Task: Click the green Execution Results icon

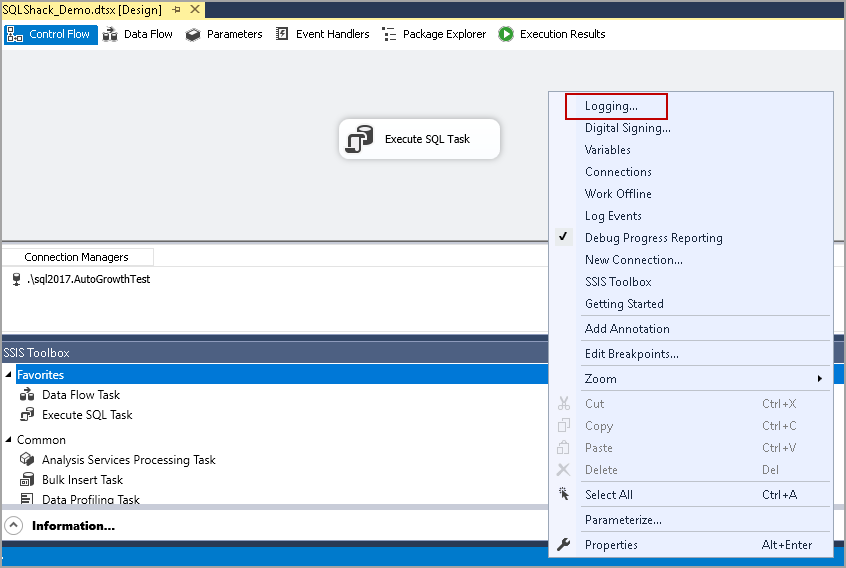Action: point(506,34)
